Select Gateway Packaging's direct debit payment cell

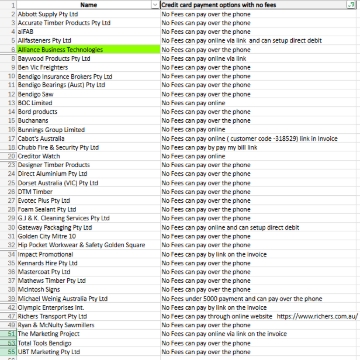[258, 227]
